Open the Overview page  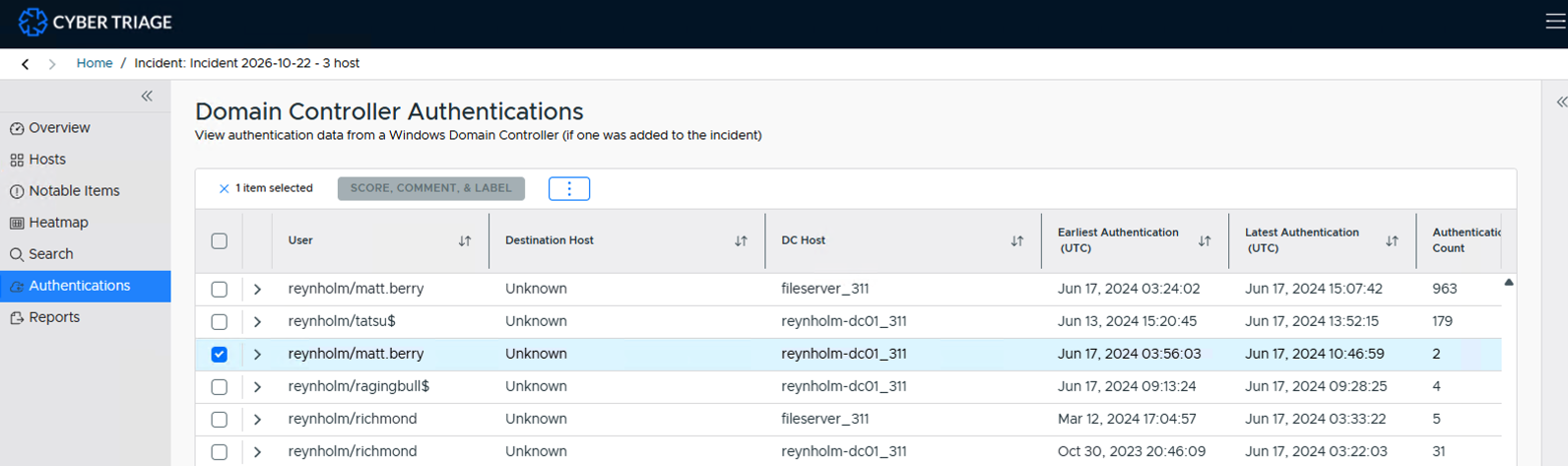pos(59,128)
